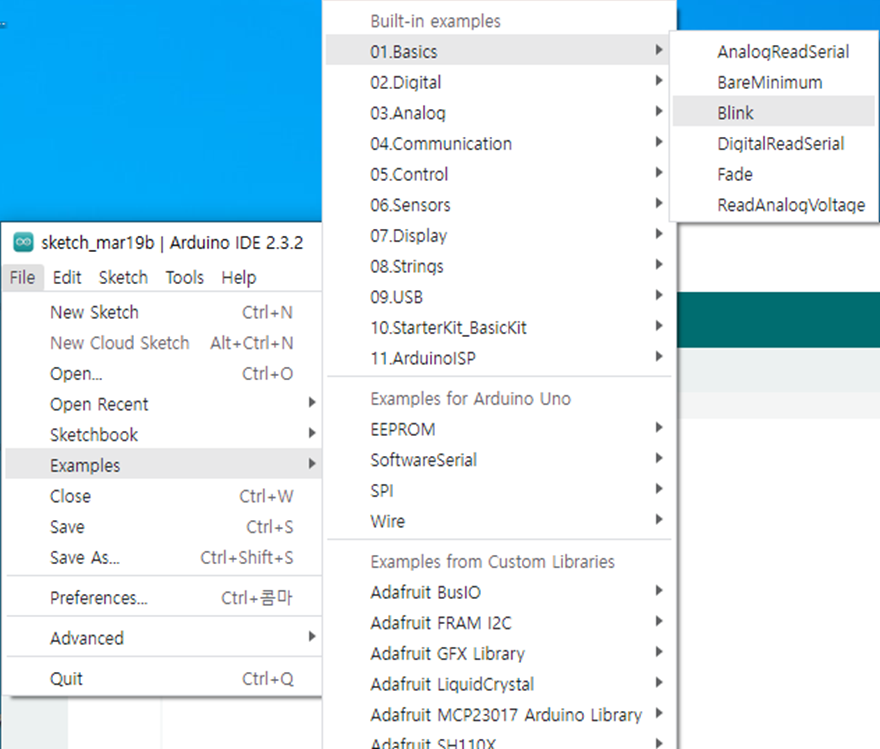
Task: Open the DigitalReadSerial example
Action: [773, 144]
